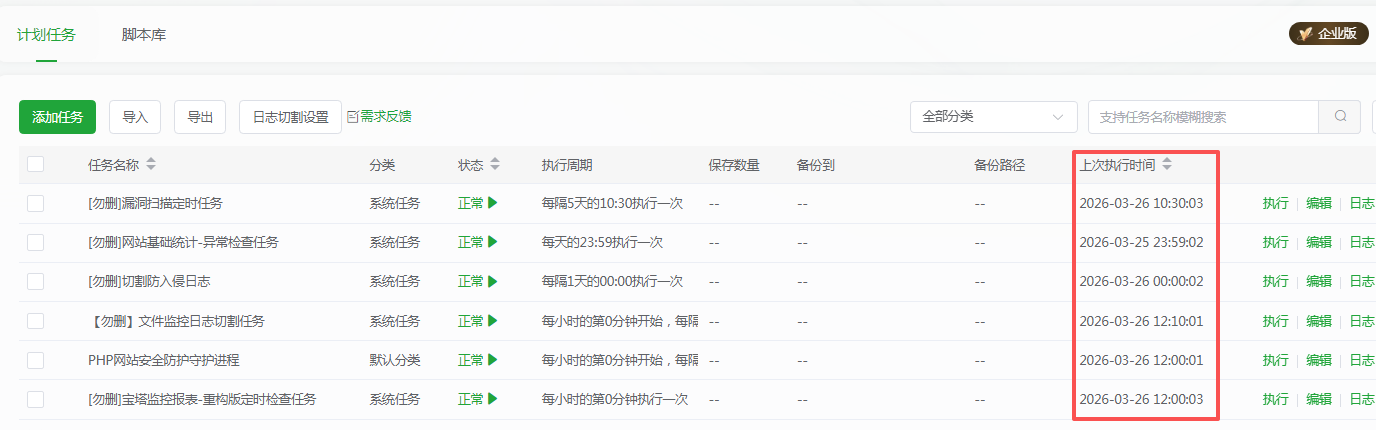This screenshot has width=1376, height=430.
Task: Click timestamp 2026-03-26 10:30:03
Action: [x=1141, y=203]
